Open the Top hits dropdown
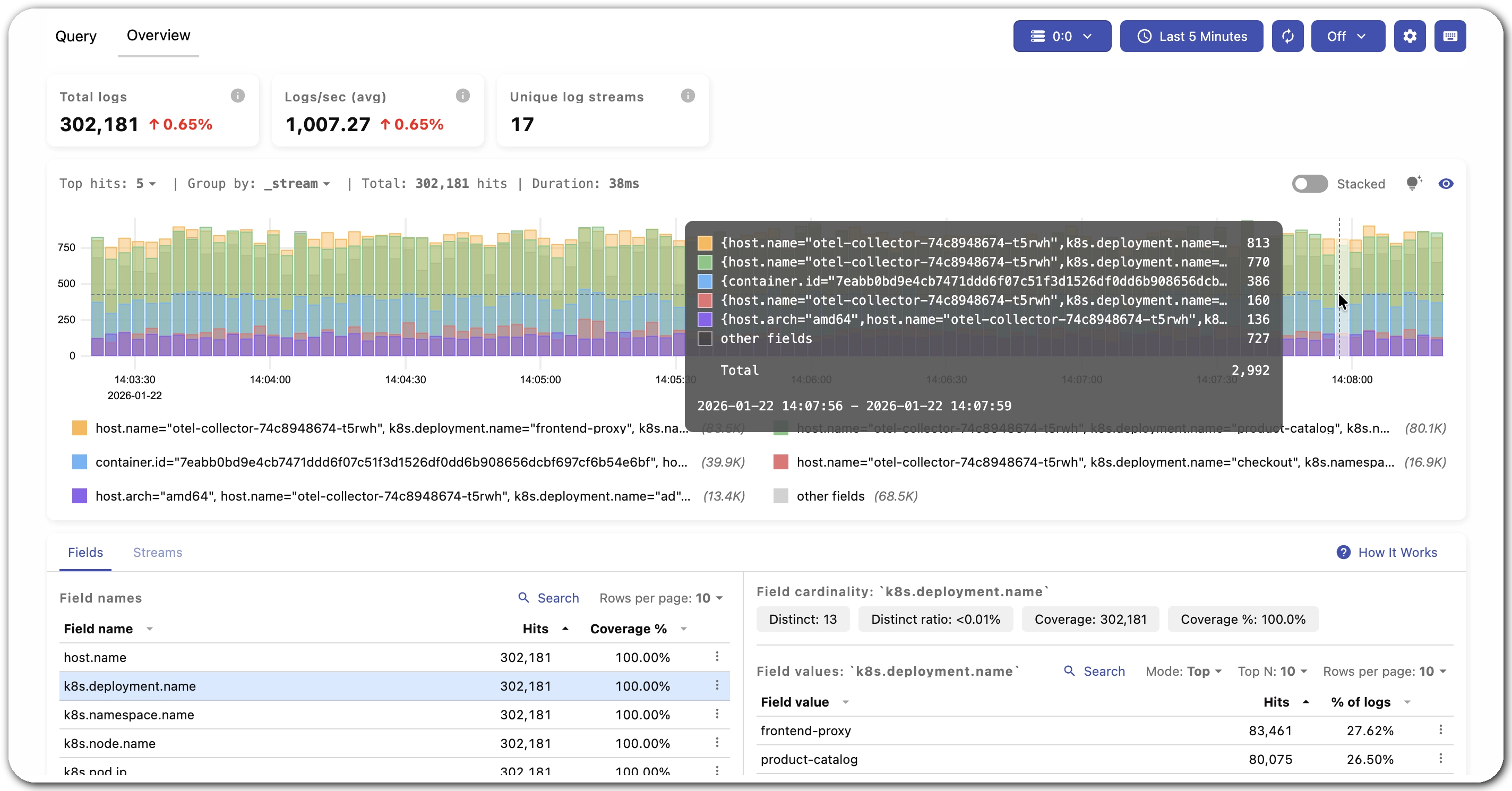 click(x=145, y=184)
